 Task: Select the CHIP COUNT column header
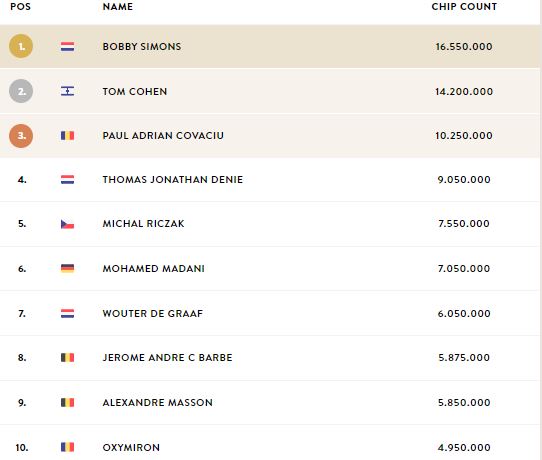pyautogui.click(x=464, y=7)
